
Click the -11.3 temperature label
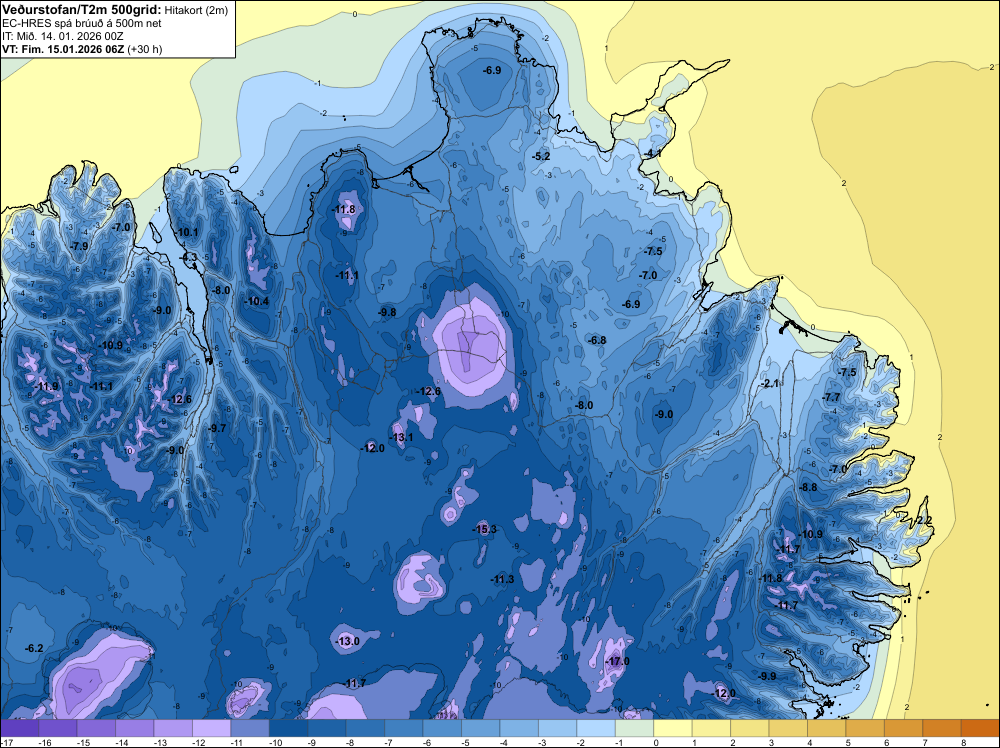pos(502,579)
